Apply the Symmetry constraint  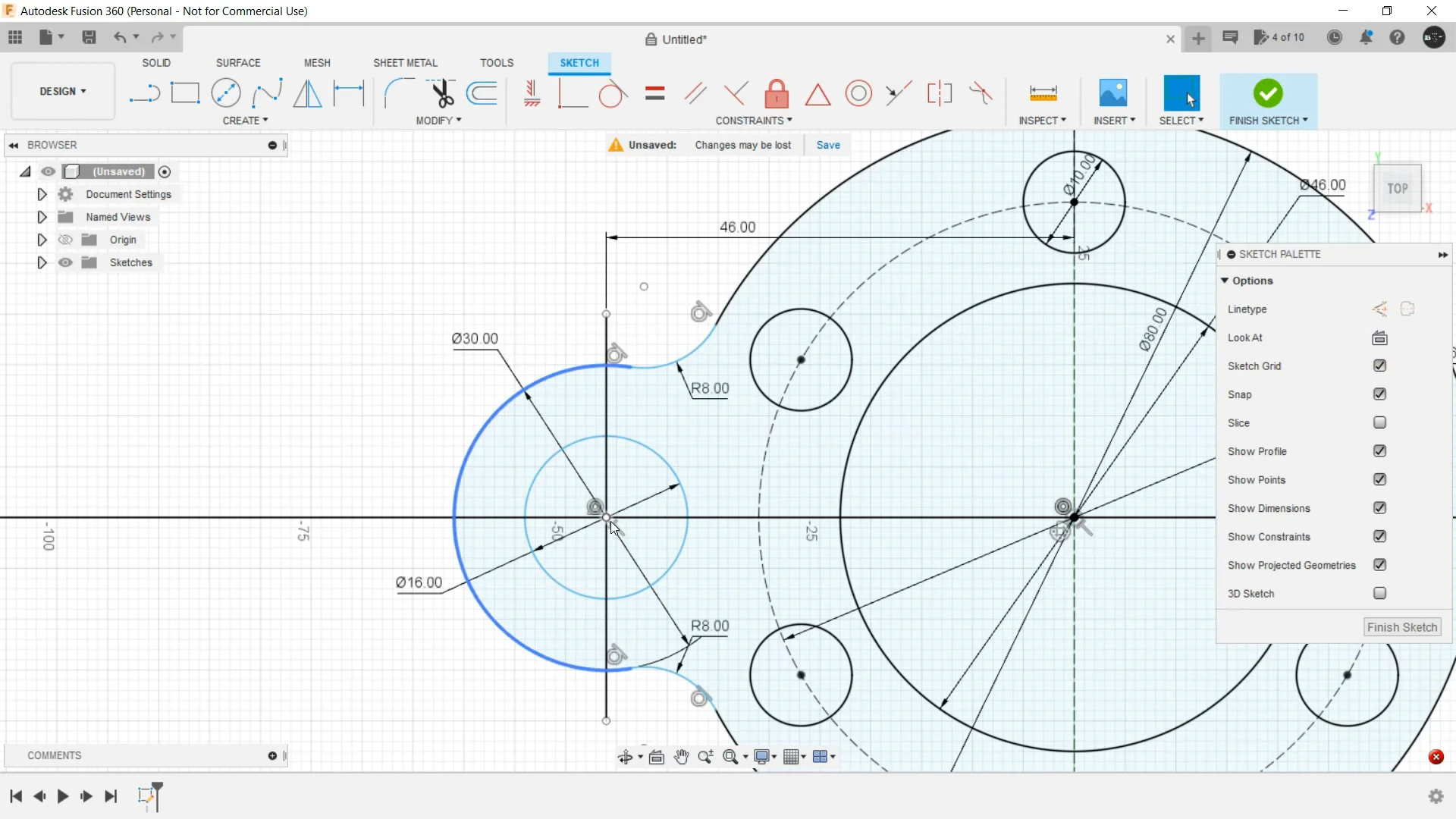coord(940,94)
